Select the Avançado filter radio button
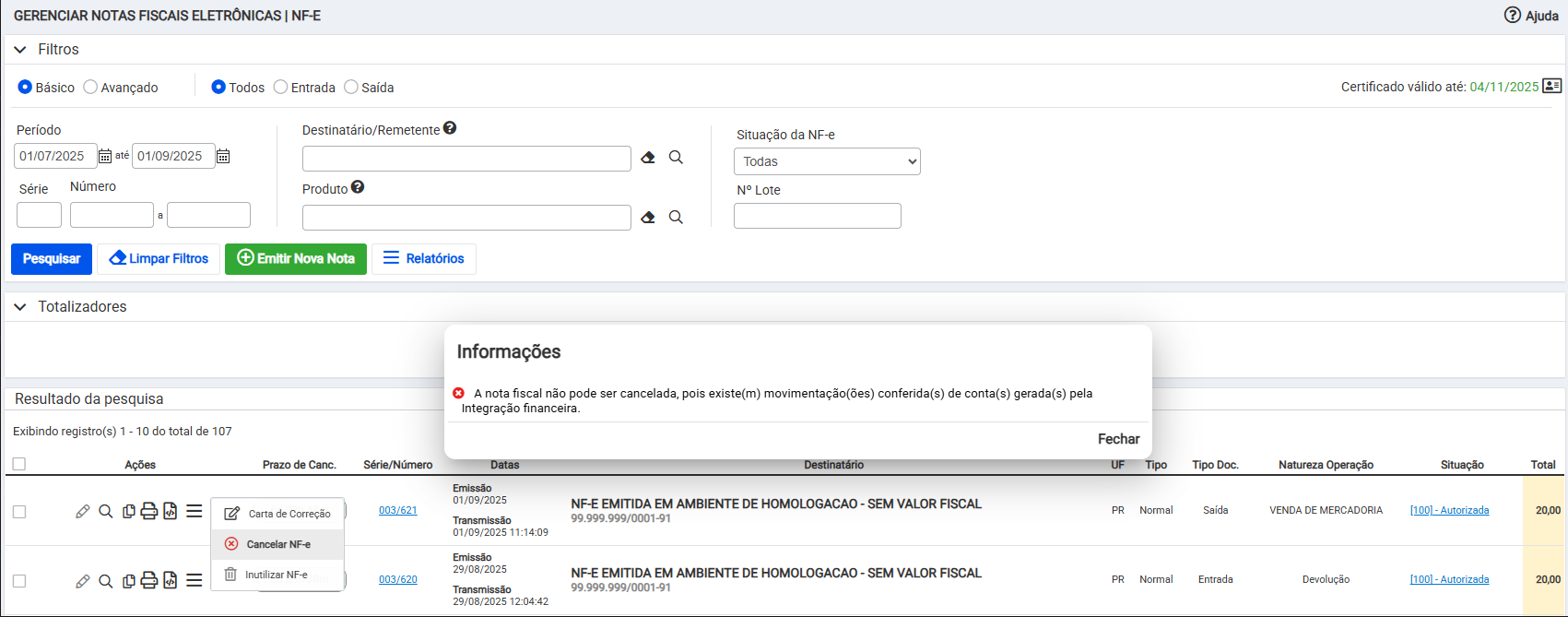This screenshot has height=617, width=1568. pyautogui.click(x=90, y=87)
